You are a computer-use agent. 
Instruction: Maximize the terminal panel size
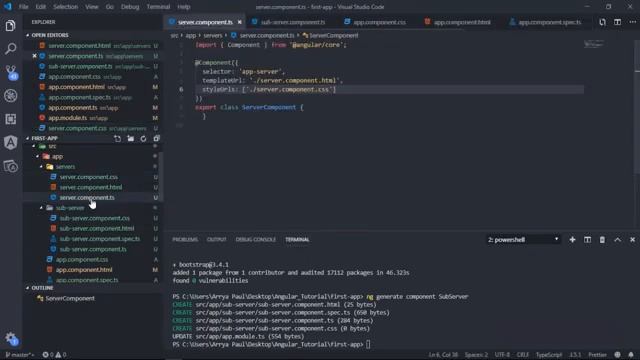[x=618, y=240]
